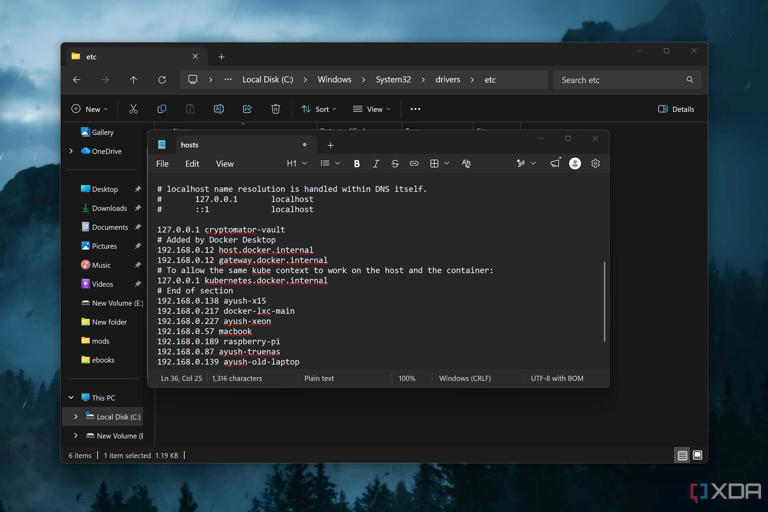Click the Search etc field
This screenshot has width=768, height=512.
tap(626, 80)
